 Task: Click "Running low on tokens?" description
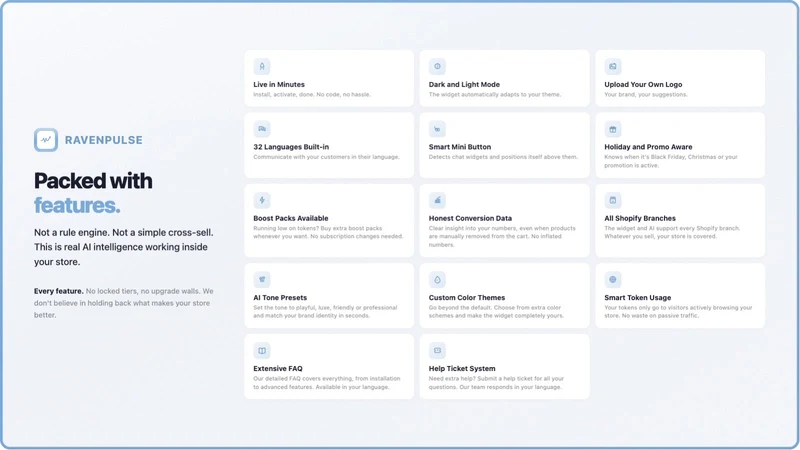pos(328,232)
